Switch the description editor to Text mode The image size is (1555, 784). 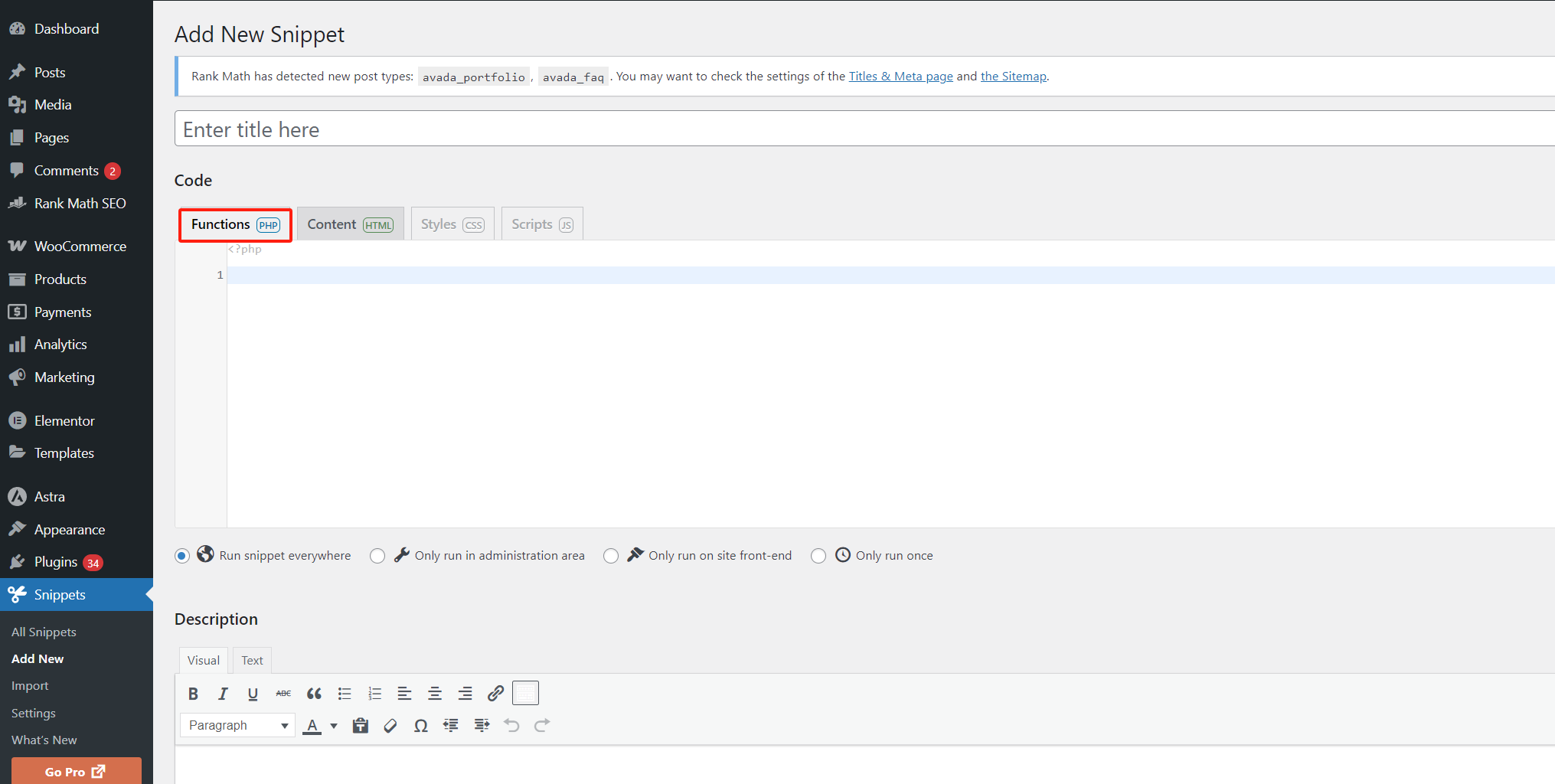pyautogui.click(x=251, y=660)
